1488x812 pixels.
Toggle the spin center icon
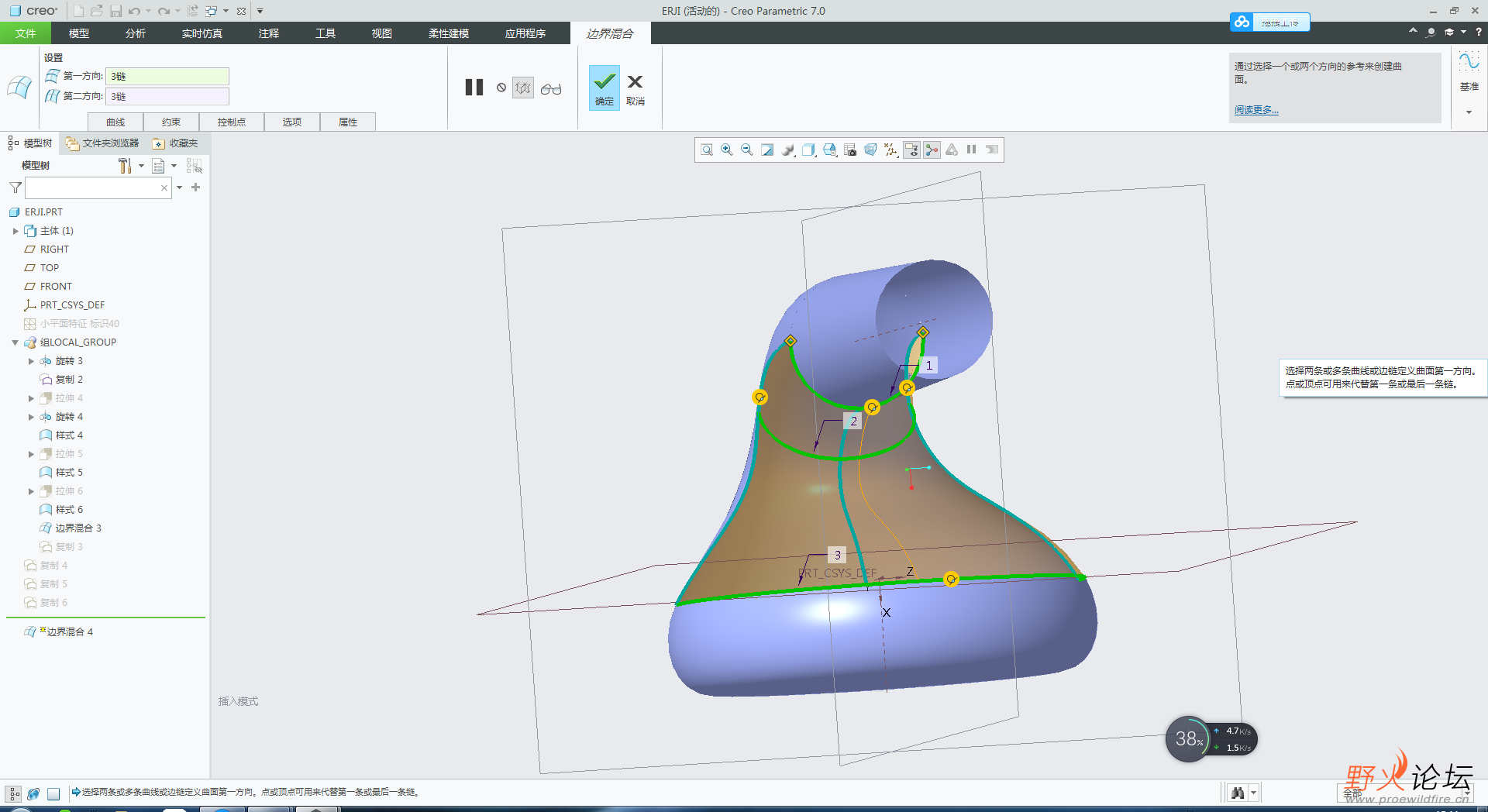click(x=932, y=150)
